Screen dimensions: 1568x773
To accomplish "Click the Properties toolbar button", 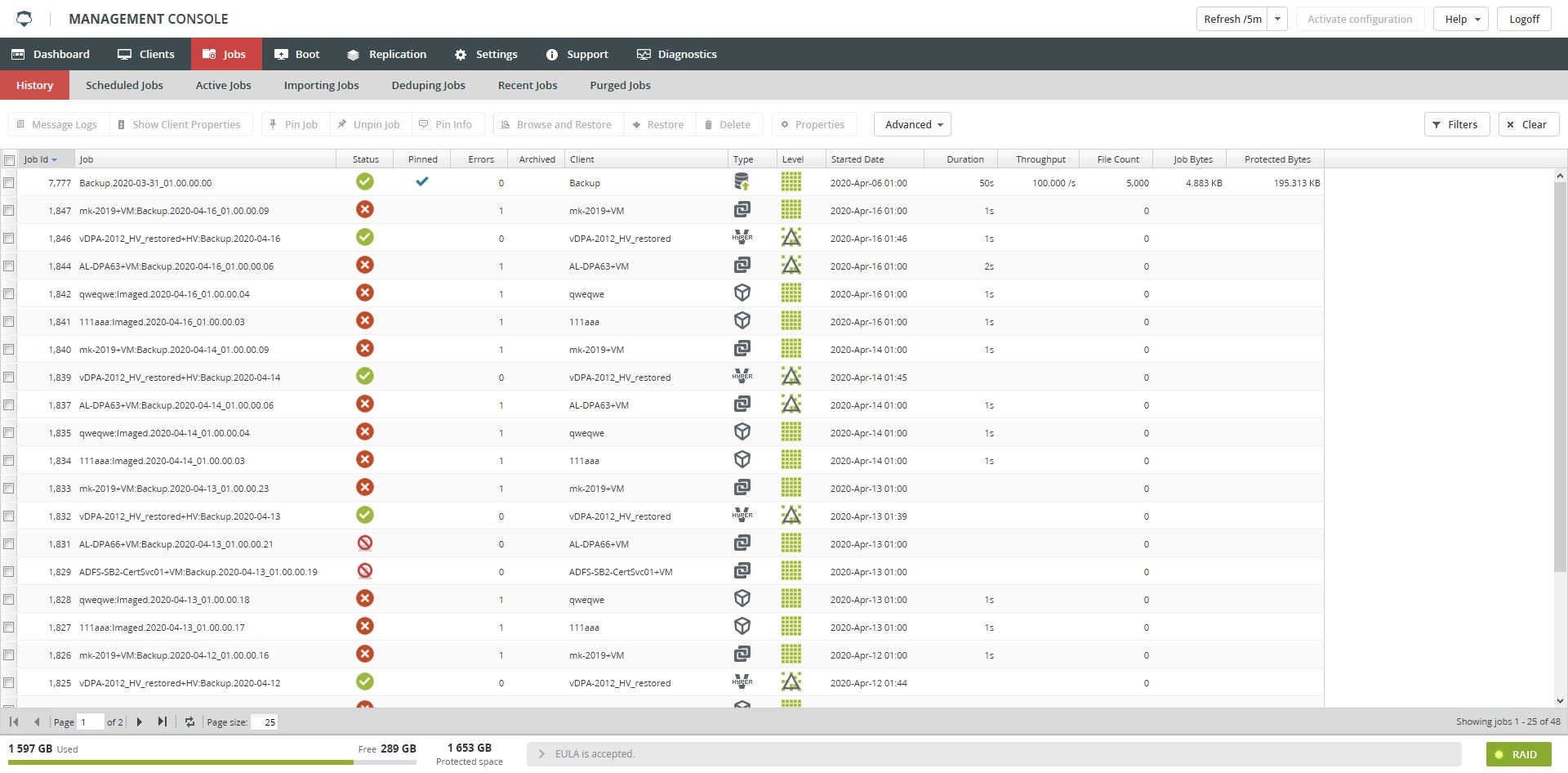I will point(813,124).
